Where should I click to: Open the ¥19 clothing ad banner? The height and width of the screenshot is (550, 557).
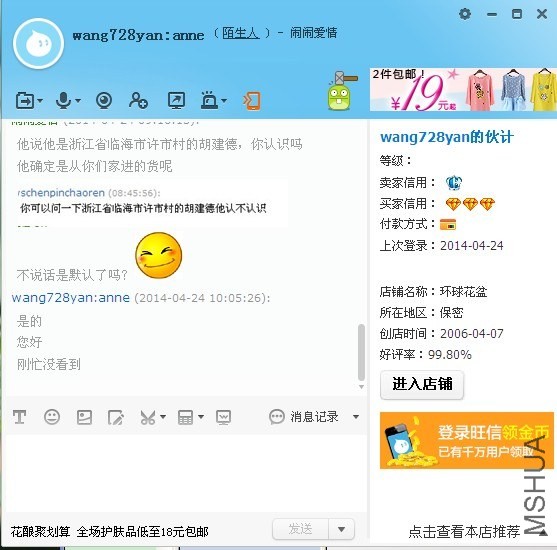tap(463, 90)
